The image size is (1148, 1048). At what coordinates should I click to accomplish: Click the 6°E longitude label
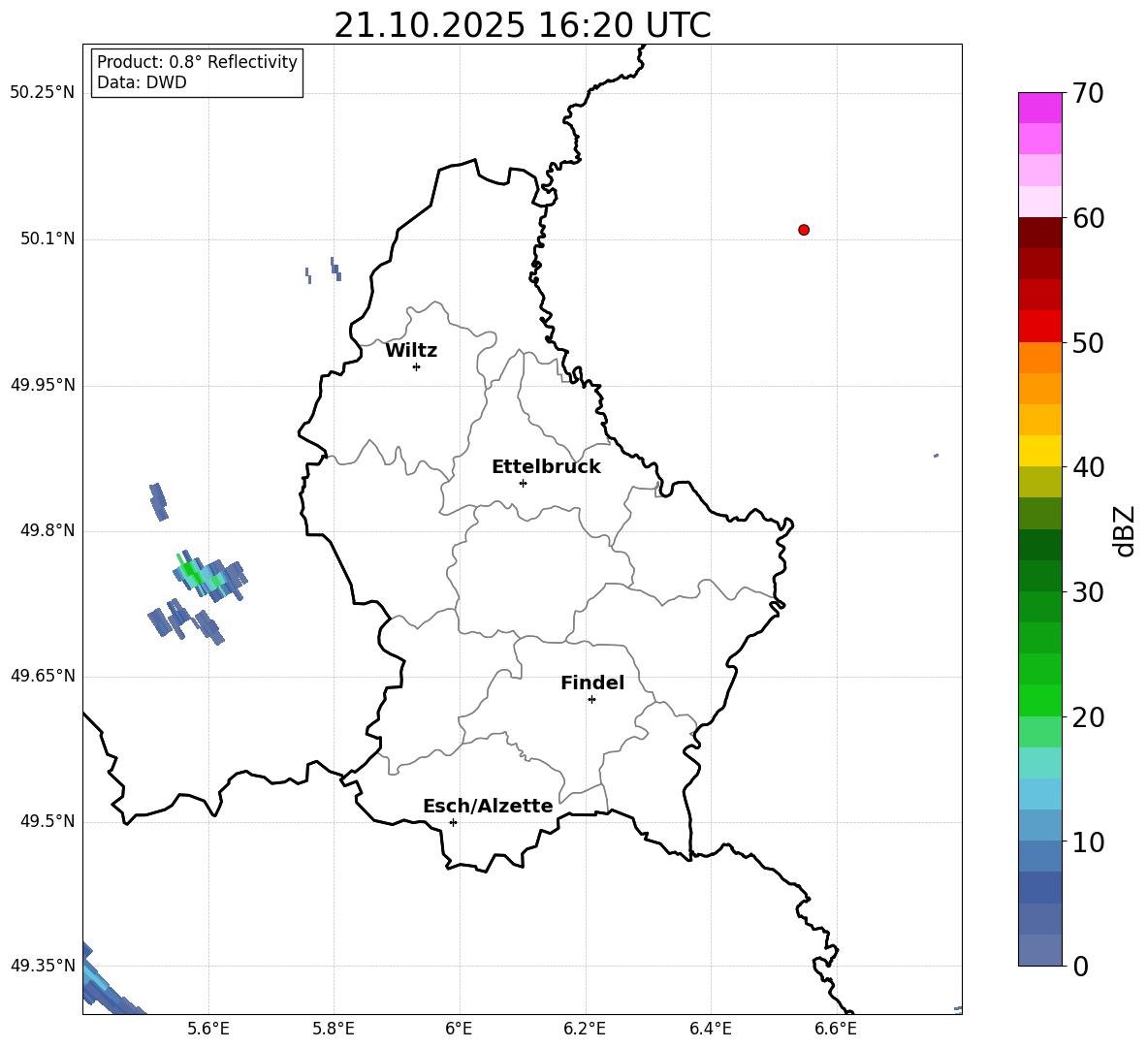click(459, 1029)
